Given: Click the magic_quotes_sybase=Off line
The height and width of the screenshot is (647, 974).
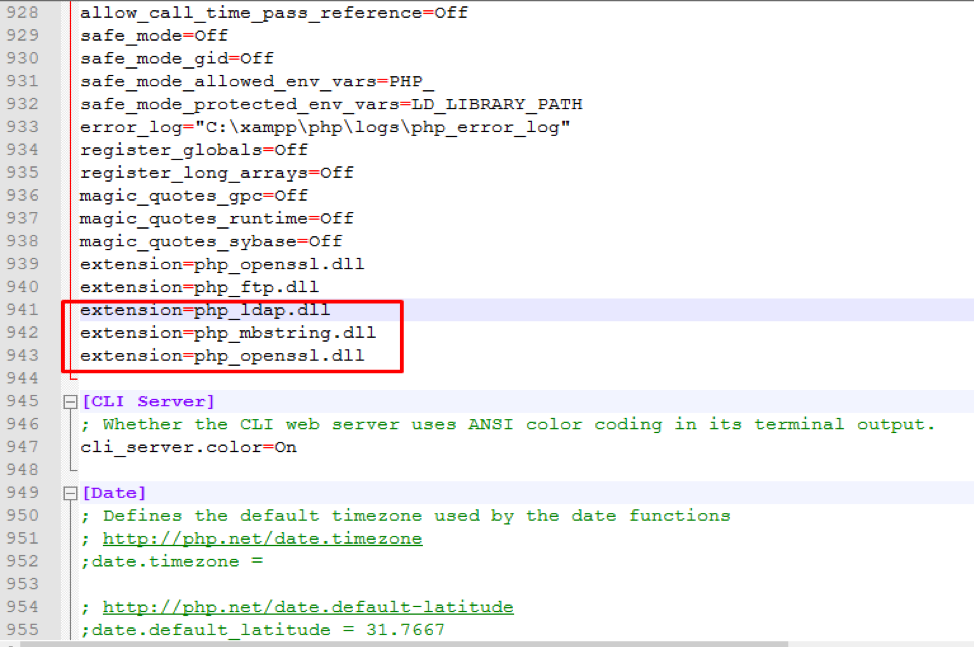Looking at the screenshot, I should point(211,242).
